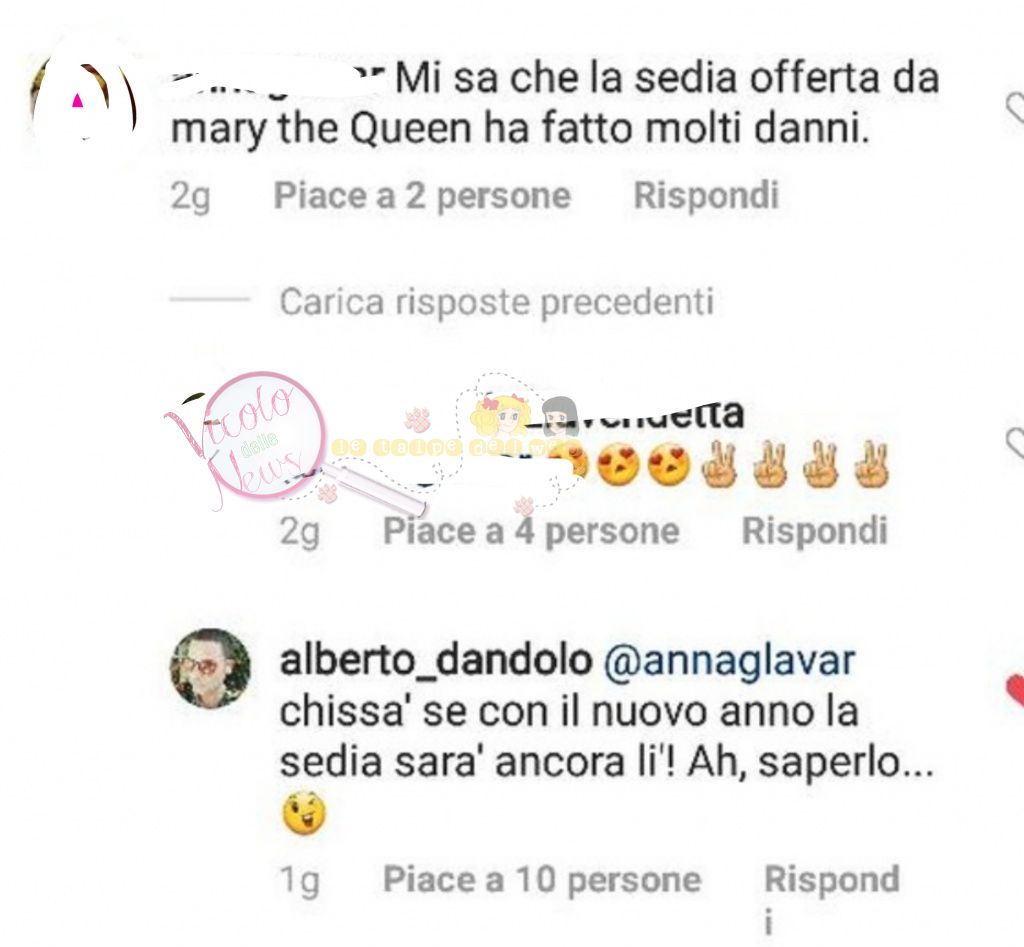1024x947 pixels.
Task: Open first commenter's avatar at top
Action: [83, 98]
